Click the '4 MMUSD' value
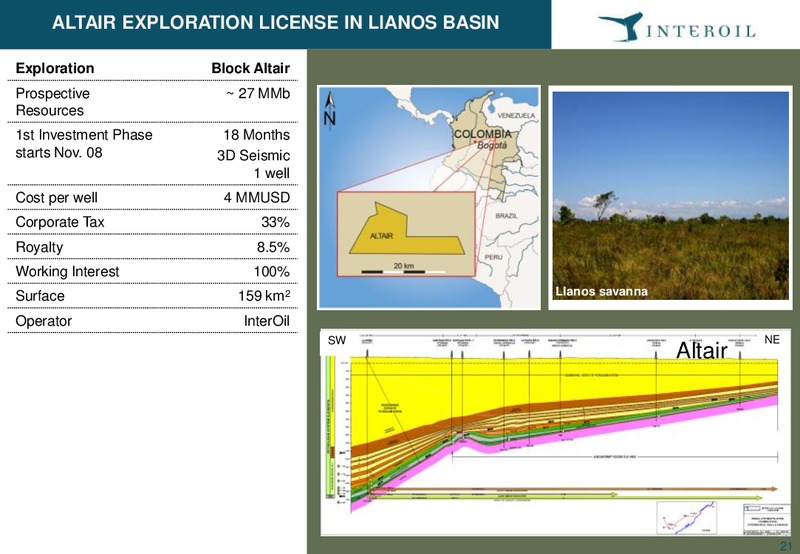The image size is (800, 554). point(257,197)
